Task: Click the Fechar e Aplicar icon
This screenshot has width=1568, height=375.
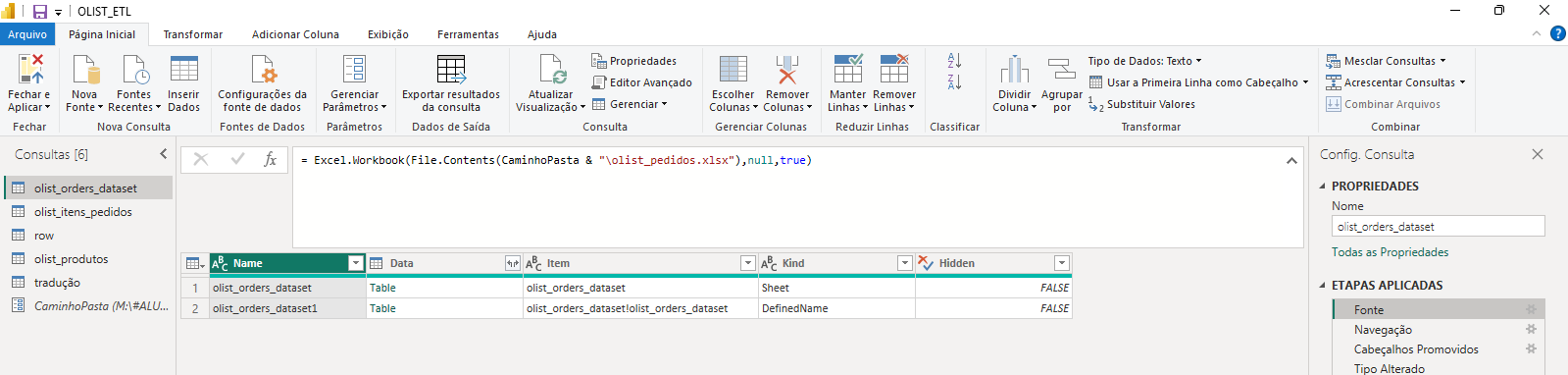Action: 30,69
